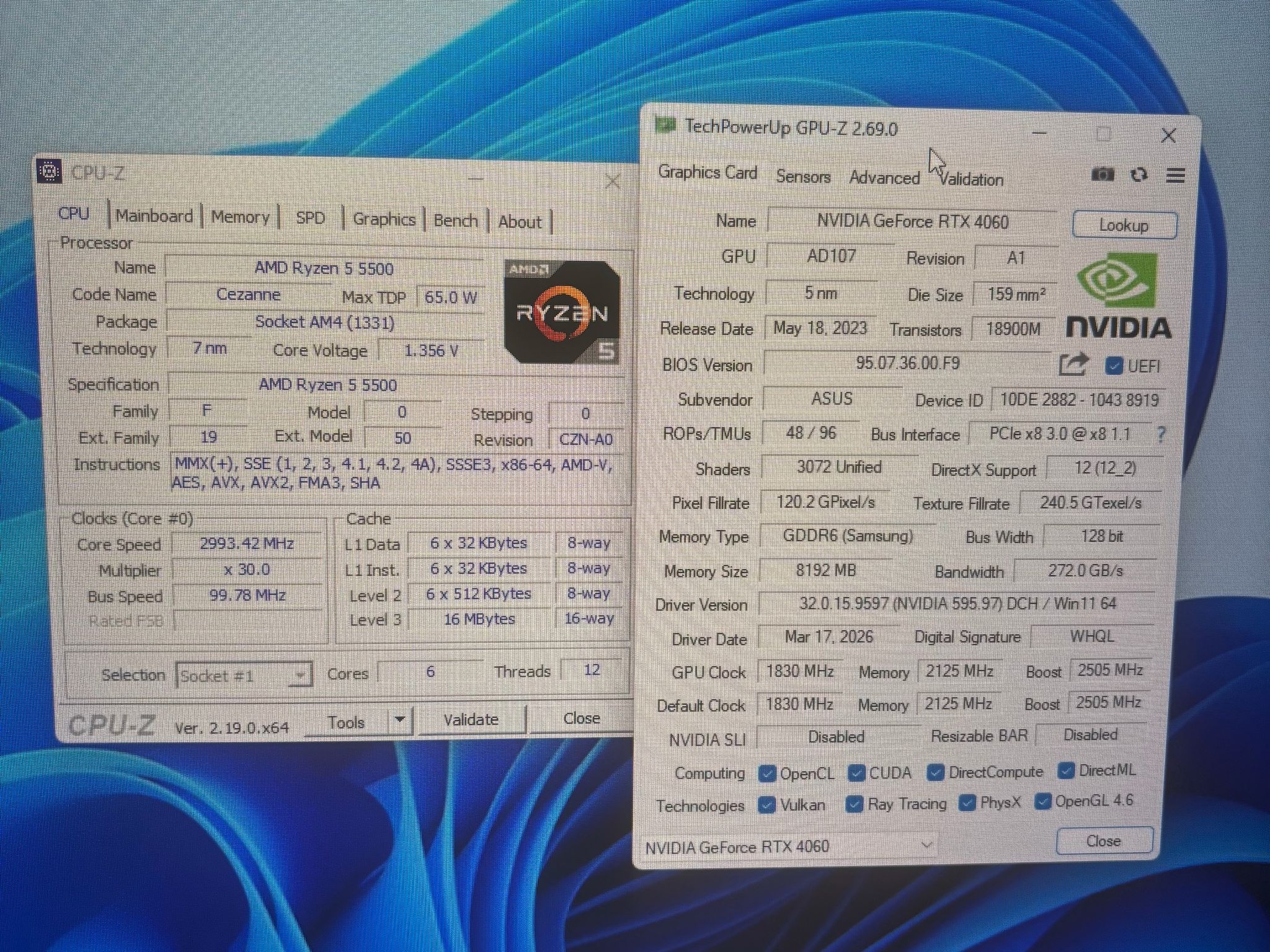The height and width of the screenshot is (952, 1270).
Task: Click the CPU-Z title bar app icon
Action: (x=50, y=172)
